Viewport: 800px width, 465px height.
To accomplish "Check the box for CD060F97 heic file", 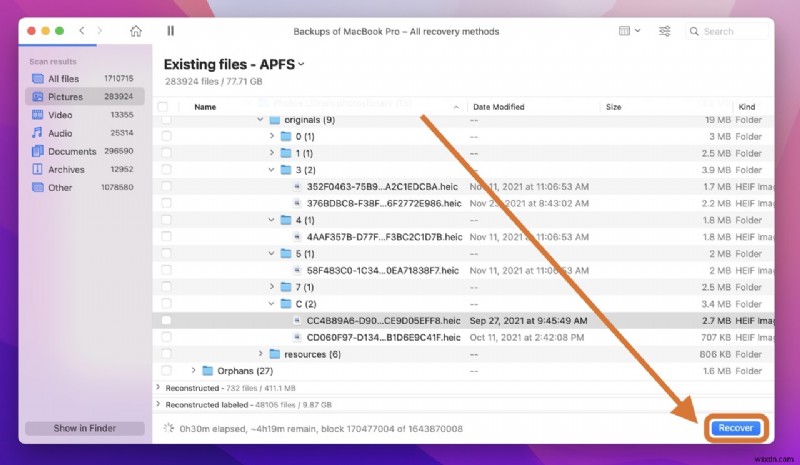I will (166, 337).
